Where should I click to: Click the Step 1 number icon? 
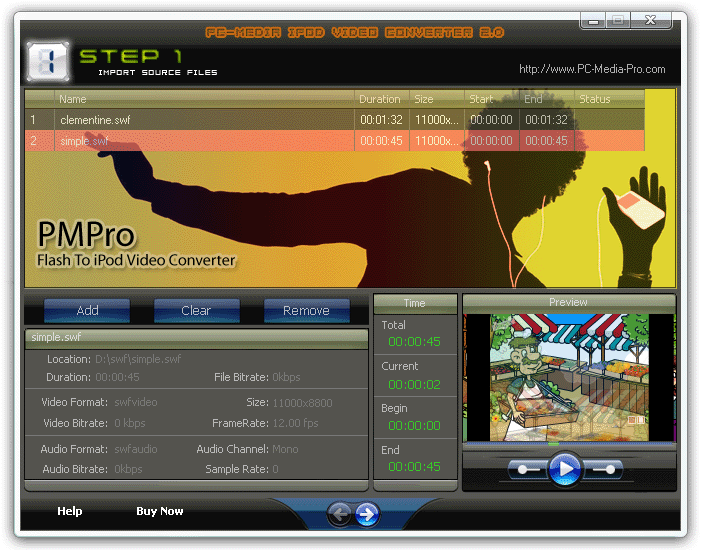(x=48, y=61)
